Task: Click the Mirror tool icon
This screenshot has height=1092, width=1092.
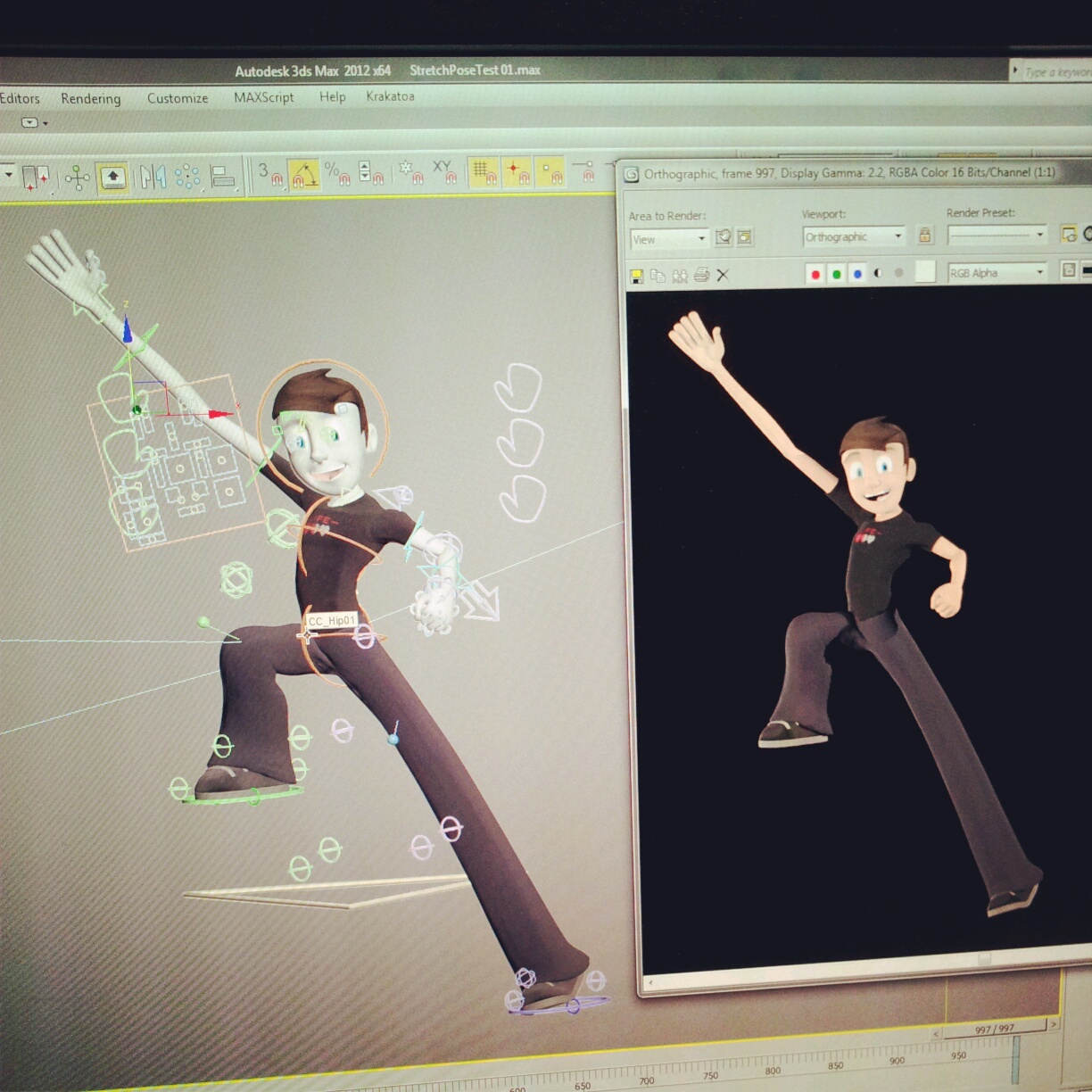Action: click(153, 177)
